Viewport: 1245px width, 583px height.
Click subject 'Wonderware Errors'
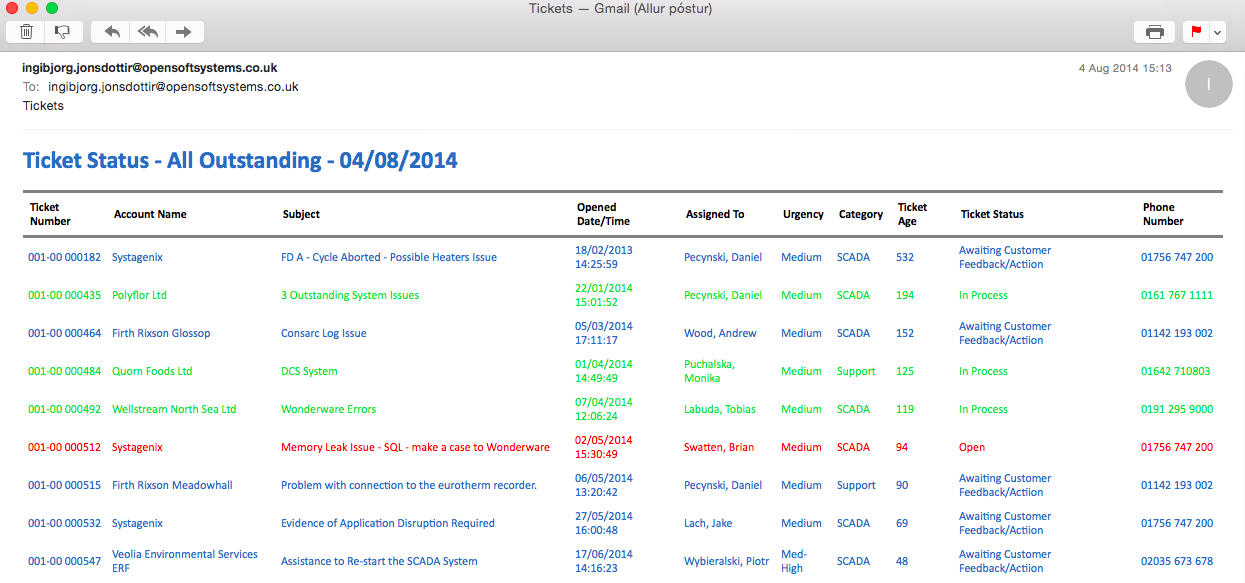tap(329, 409)
